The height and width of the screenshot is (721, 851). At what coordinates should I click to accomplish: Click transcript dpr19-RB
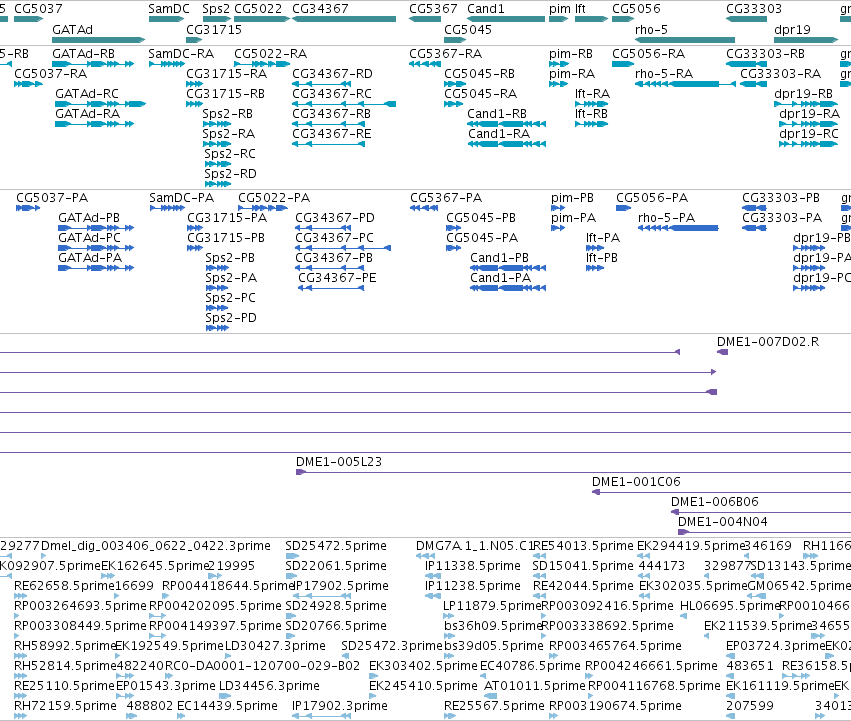[803, 93]
